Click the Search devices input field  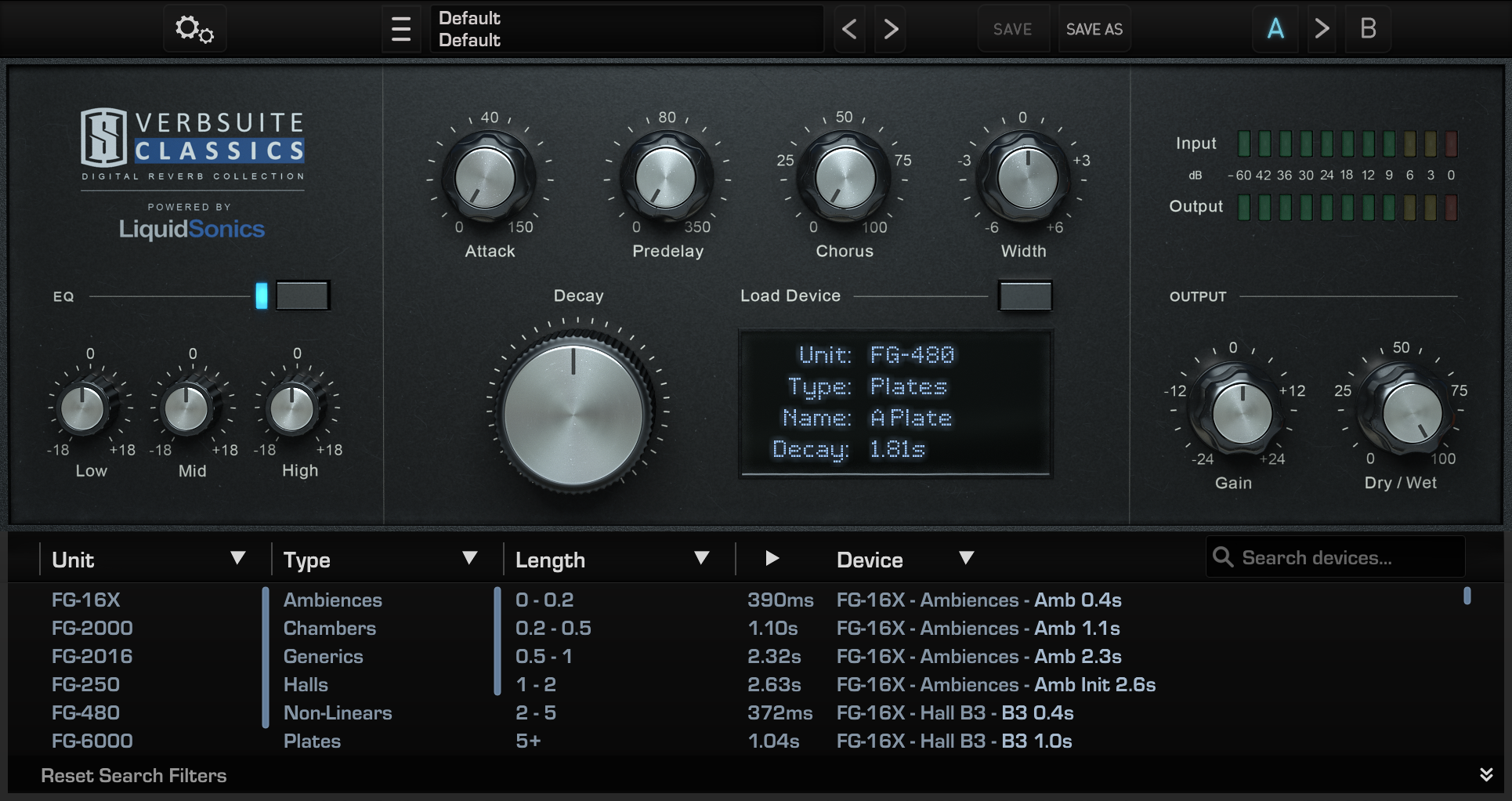(1332, 557)
